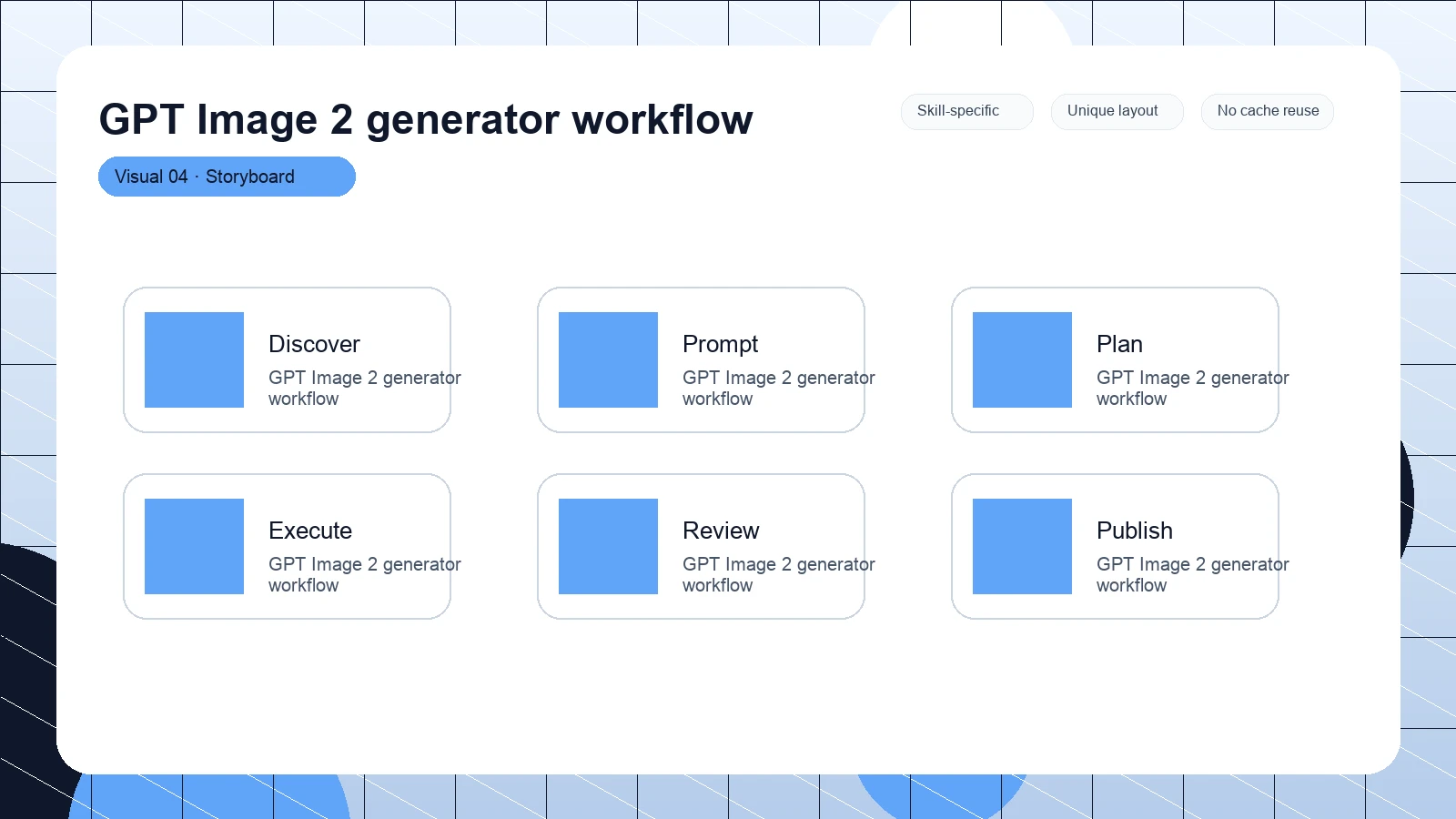
Task: Click the Prompt card title
Action: click(720, 345)
